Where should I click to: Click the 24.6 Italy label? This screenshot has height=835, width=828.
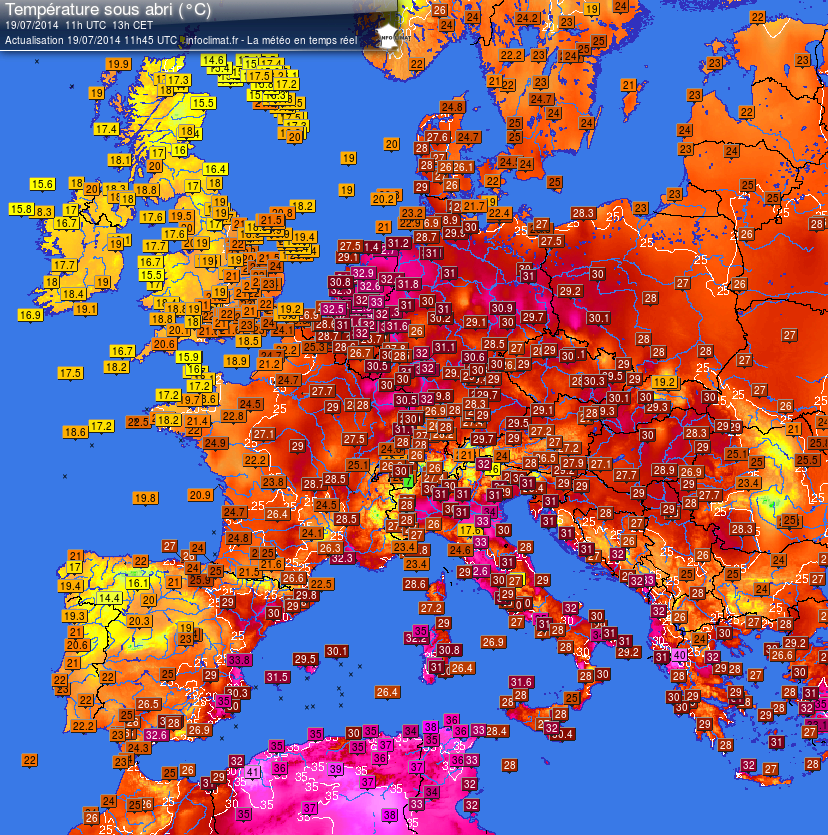pyautogui.click(x=460, y=550)
